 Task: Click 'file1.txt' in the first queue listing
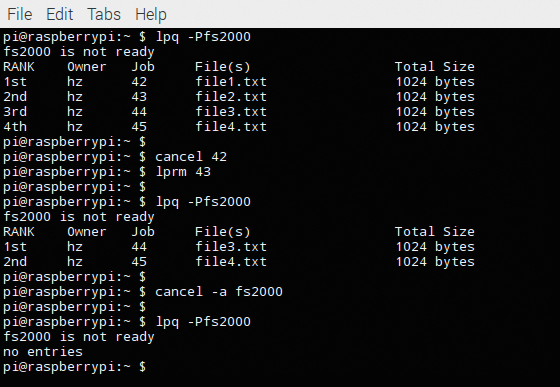point(231,82)
